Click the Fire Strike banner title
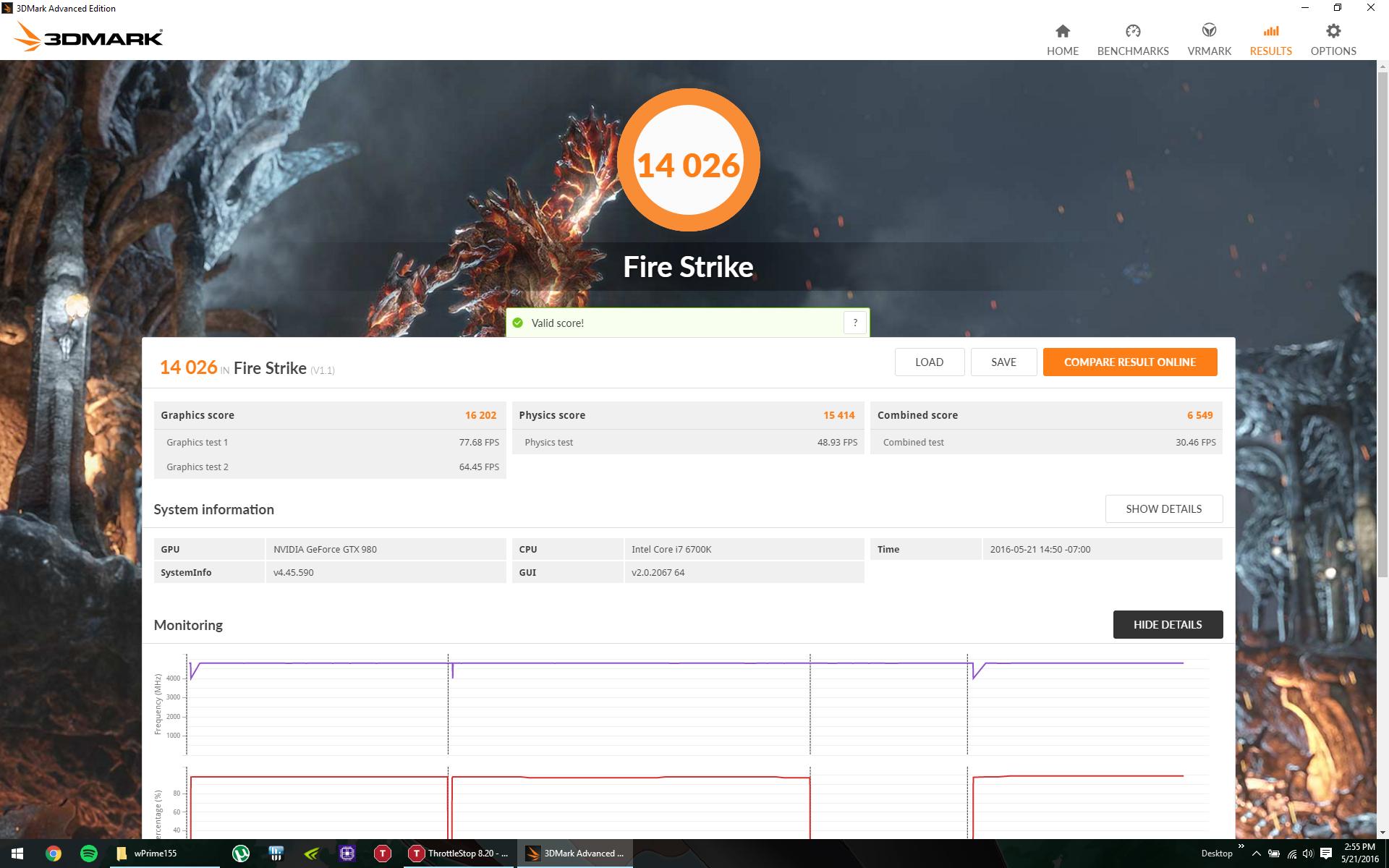This screenshot has height=868, width=1389. coord(688,267)
